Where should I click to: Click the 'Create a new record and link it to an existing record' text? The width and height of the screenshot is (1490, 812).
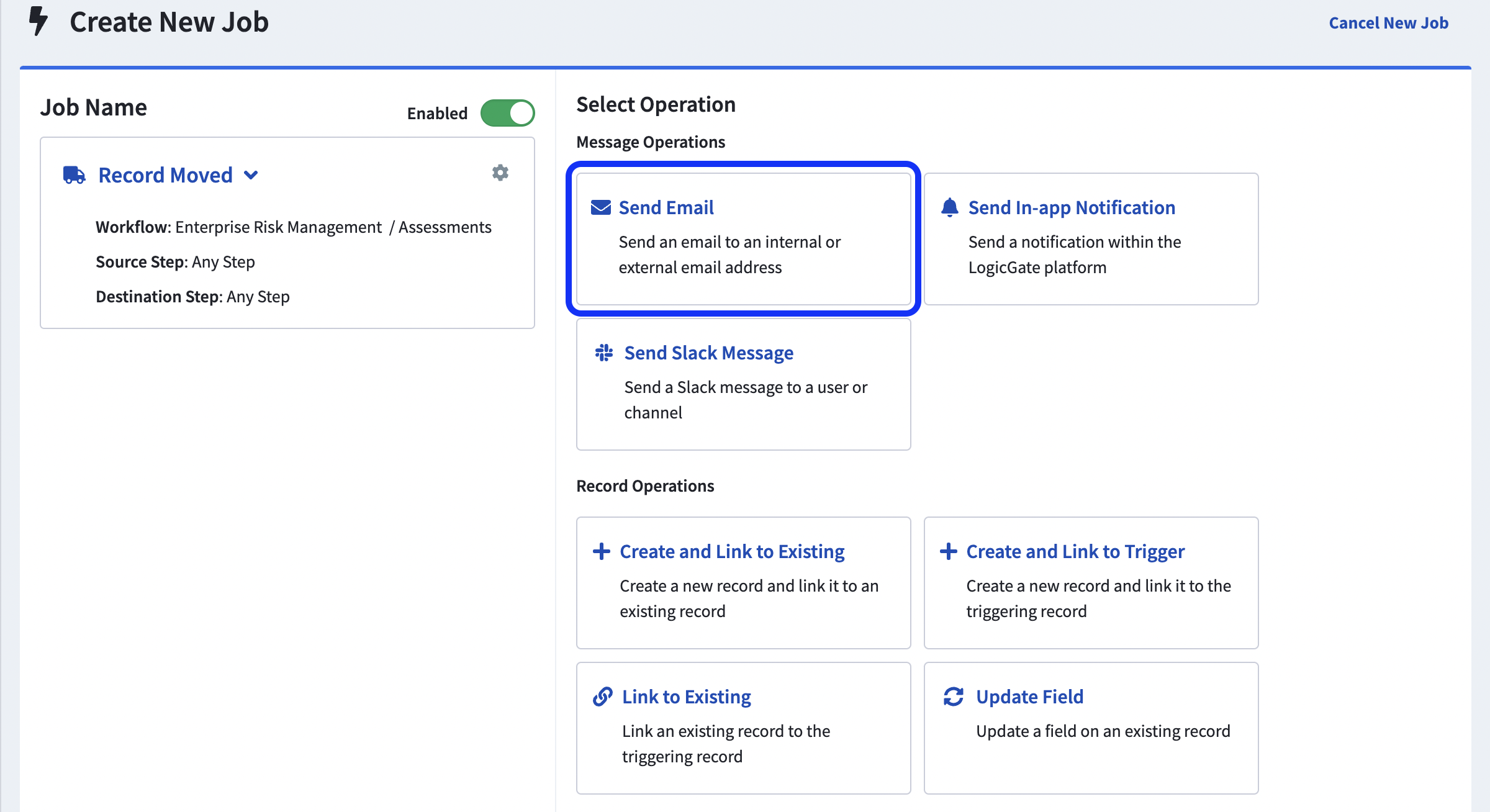coord(749,598)
